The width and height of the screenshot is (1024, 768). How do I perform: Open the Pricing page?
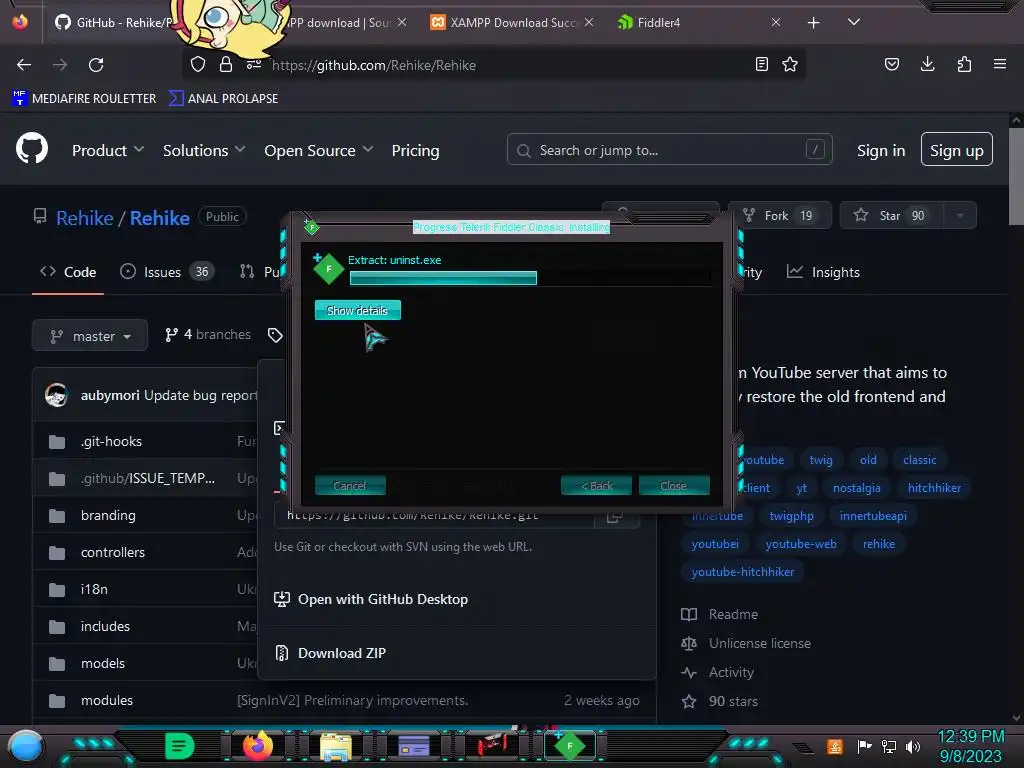coord(415,150)
